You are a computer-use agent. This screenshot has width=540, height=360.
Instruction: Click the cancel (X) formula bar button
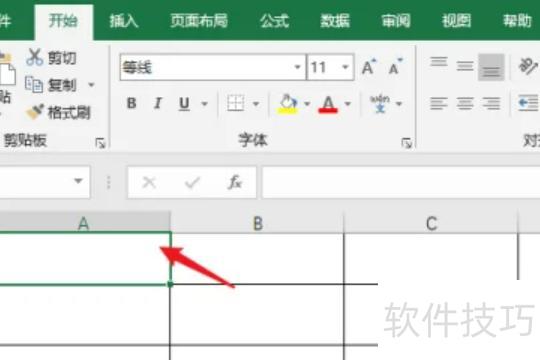pyautogui.click(x=149, y=182)
